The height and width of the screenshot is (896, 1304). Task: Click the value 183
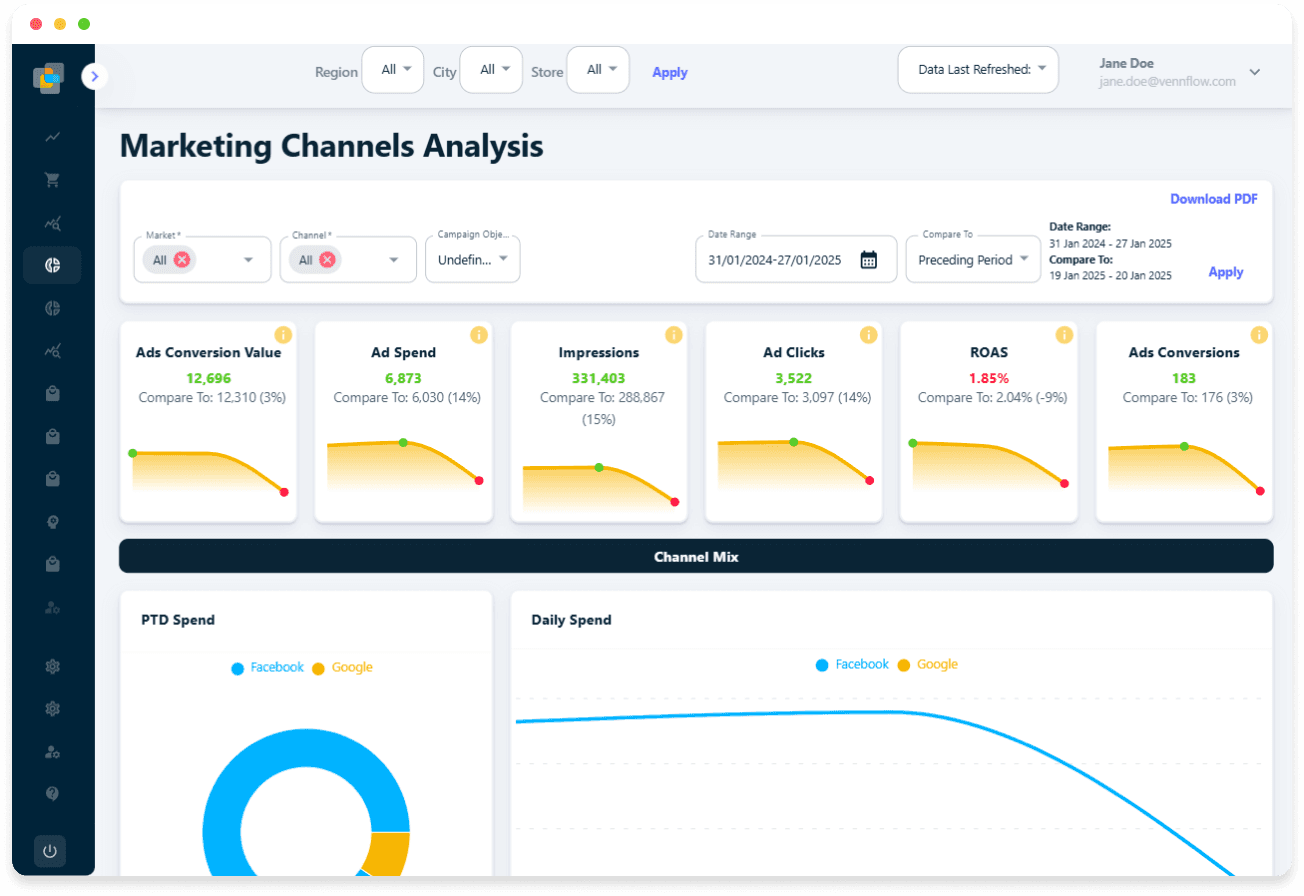1184,378
